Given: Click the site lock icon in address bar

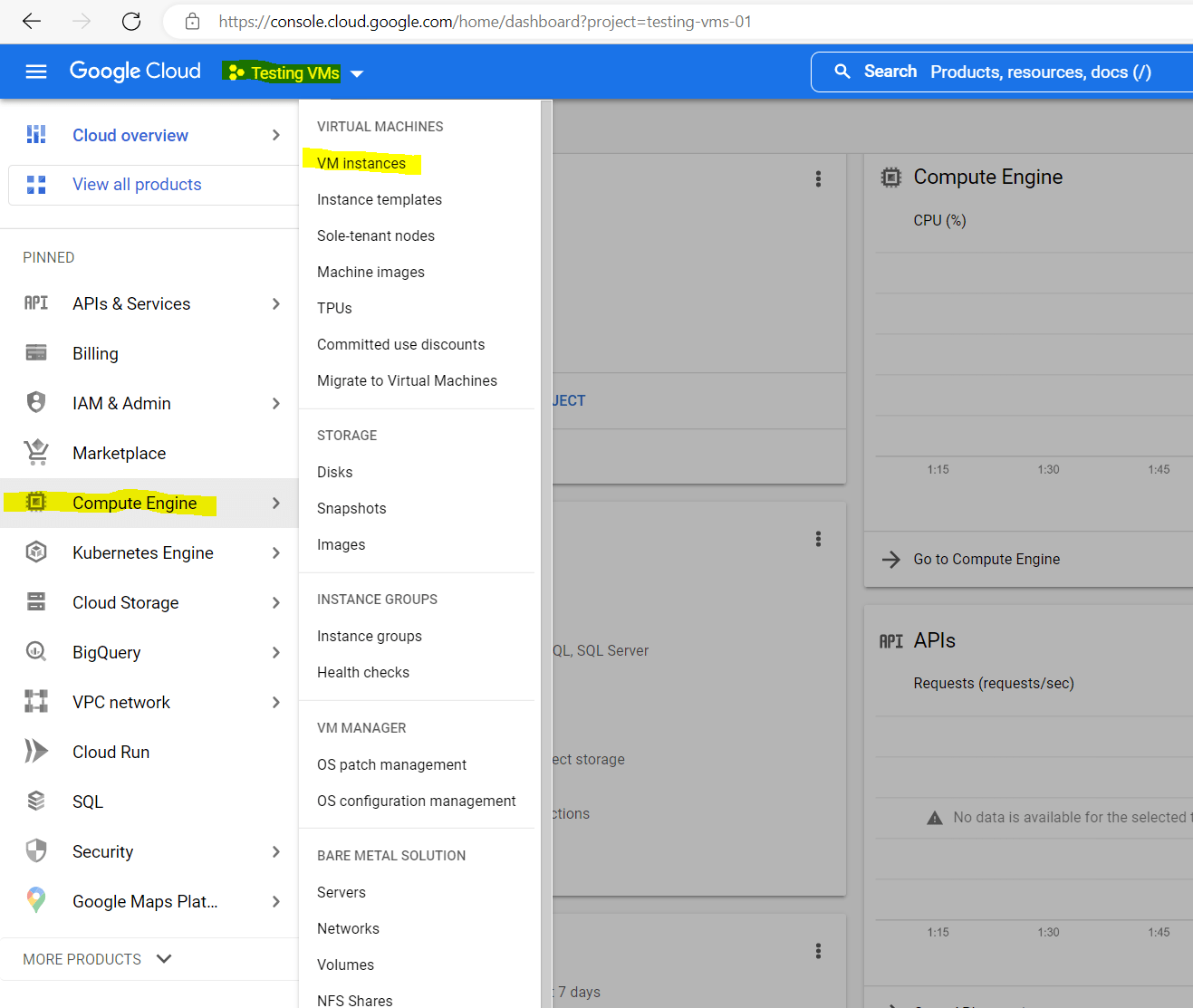Looking at the screenshot, I should pyautogui.click(x=192, y=21).
